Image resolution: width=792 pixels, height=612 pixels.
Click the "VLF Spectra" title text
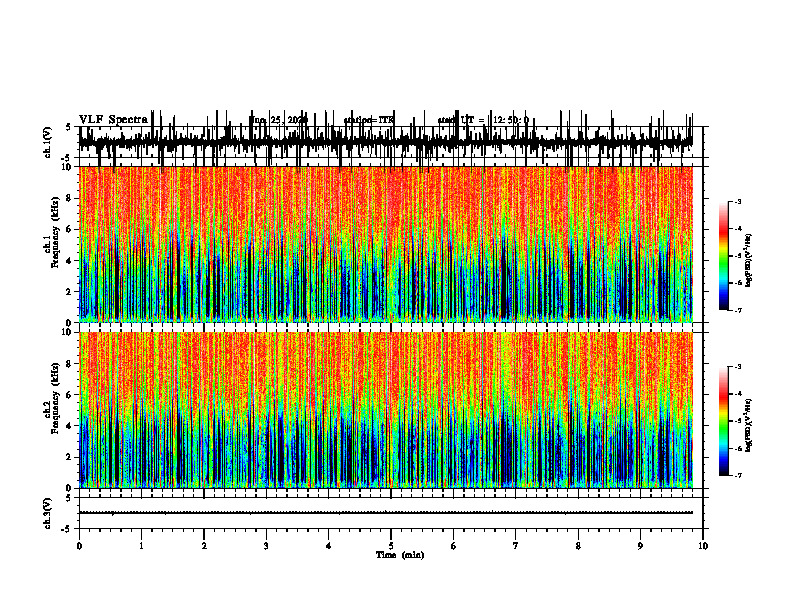[x=113, y=119]
